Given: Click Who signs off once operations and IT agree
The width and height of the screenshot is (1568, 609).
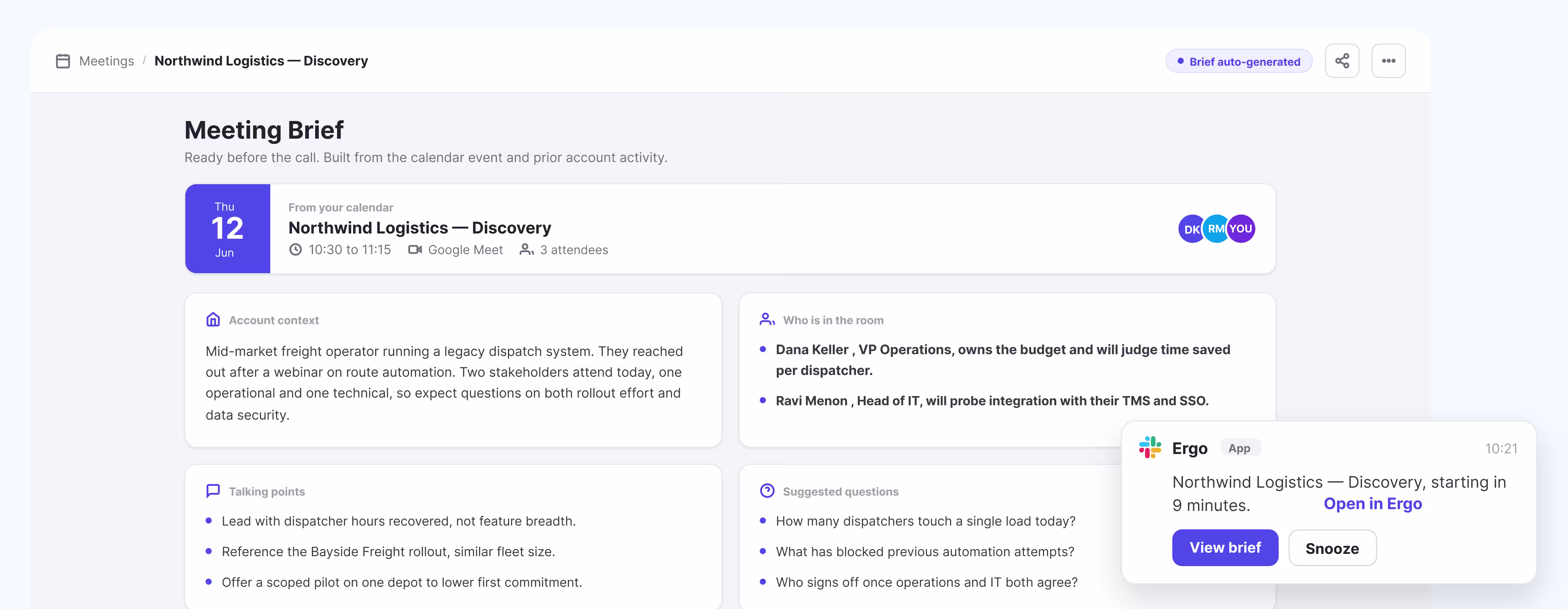Looking at the screenshot, I should [x=926, y=582].
